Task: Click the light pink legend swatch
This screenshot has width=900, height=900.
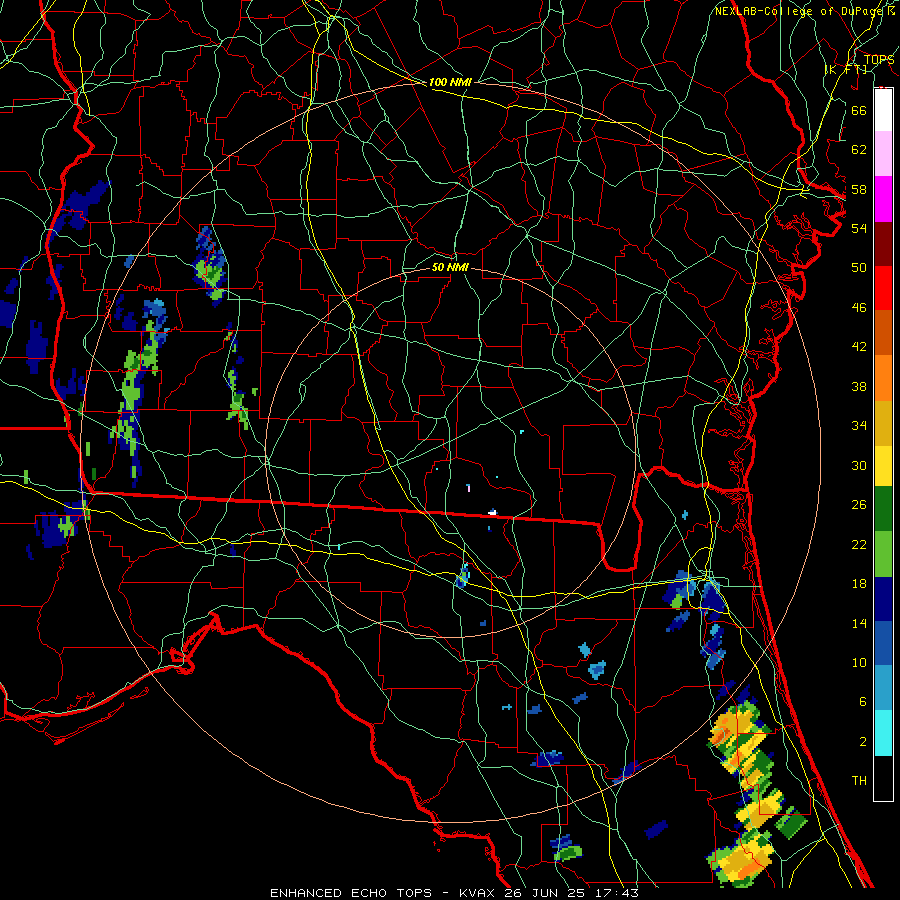Action: tap(883, 153)
